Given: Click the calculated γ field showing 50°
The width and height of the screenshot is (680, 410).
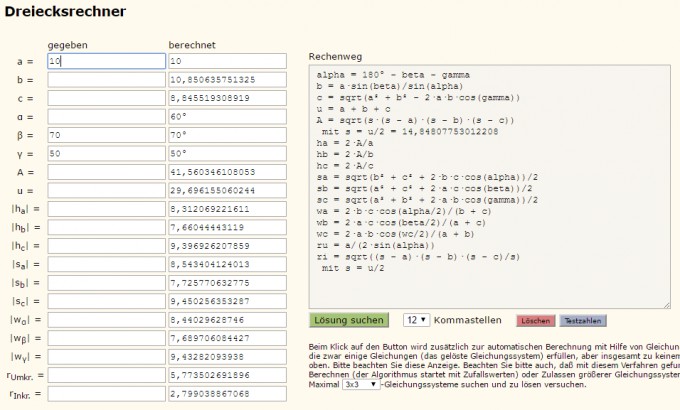Looking at the screenshot, I should click(227, 154).
